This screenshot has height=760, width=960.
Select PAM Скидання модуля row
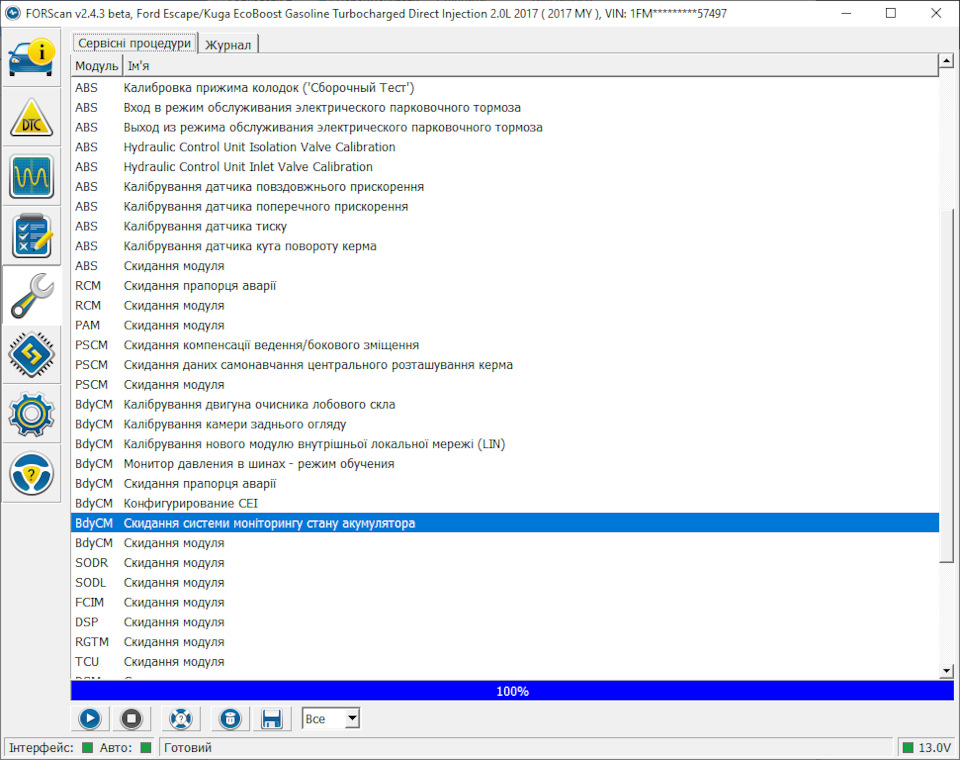(505, 325)
